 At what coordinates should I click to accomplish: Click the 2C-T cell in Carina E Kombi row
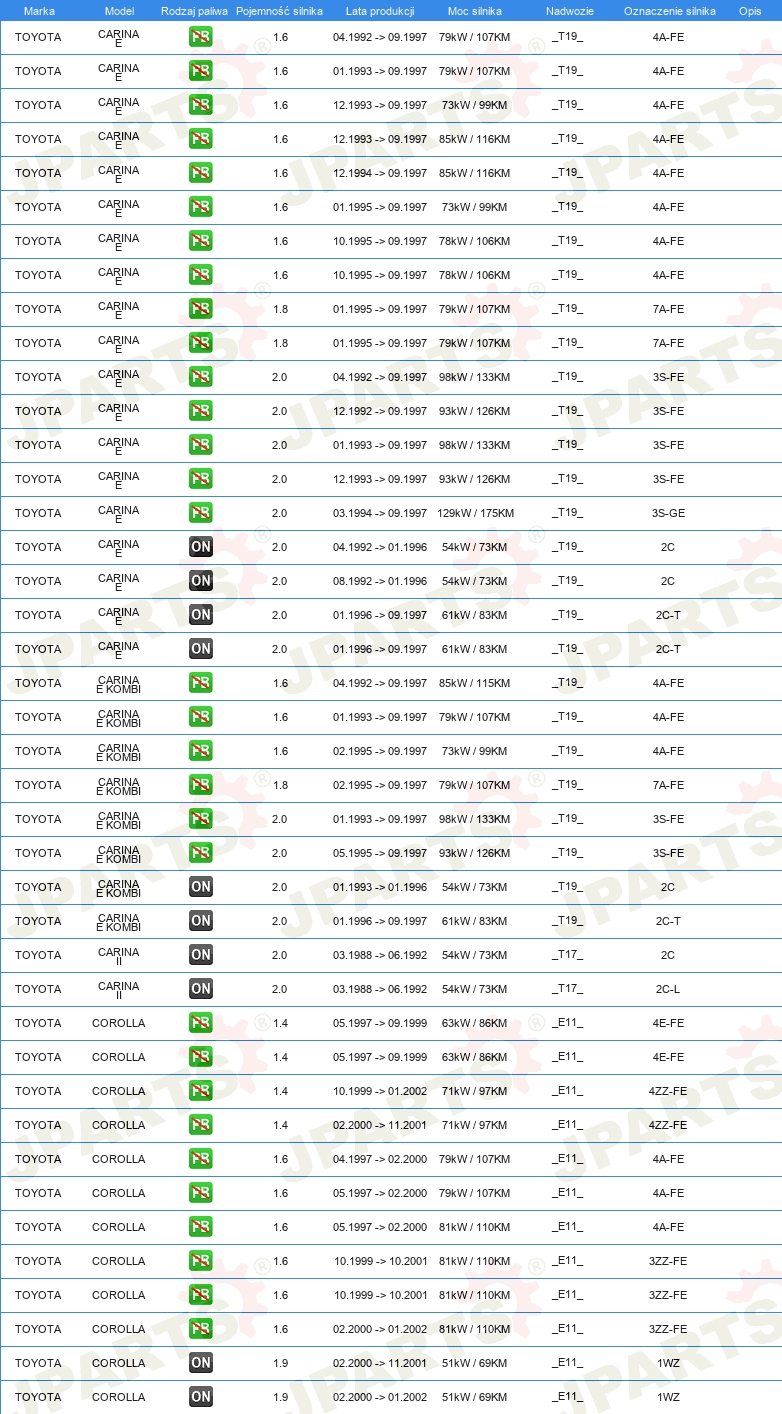tap(668, 921)
